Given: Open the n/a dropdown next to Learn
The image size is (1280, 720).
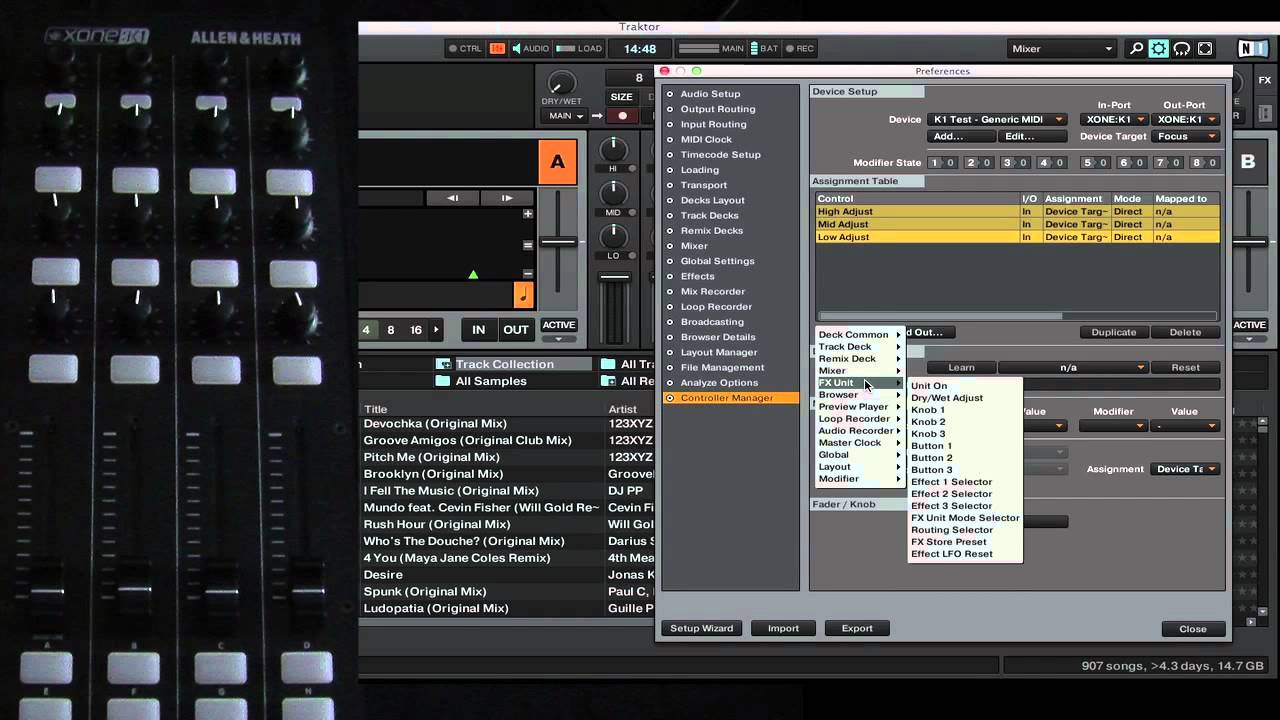Looking at the screenshot, I should coord(1073,367).
